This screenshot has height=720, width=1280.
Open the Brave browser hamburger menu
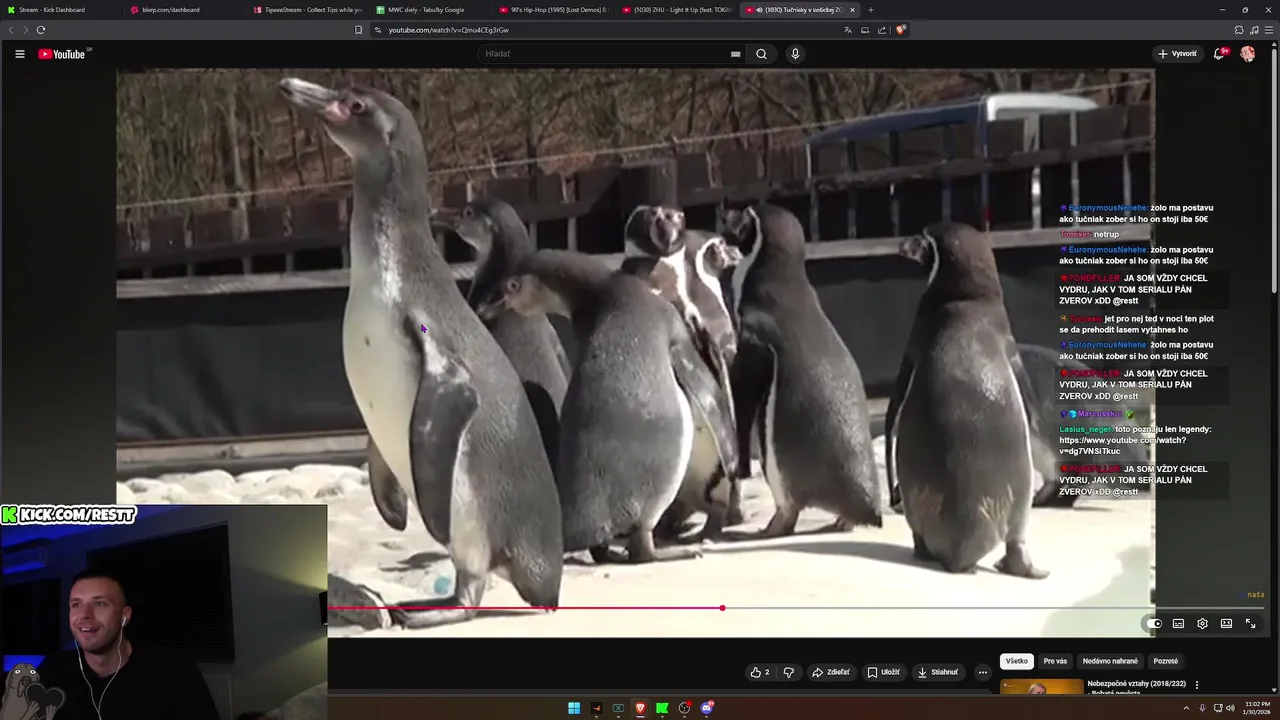tap(1267, 30)
